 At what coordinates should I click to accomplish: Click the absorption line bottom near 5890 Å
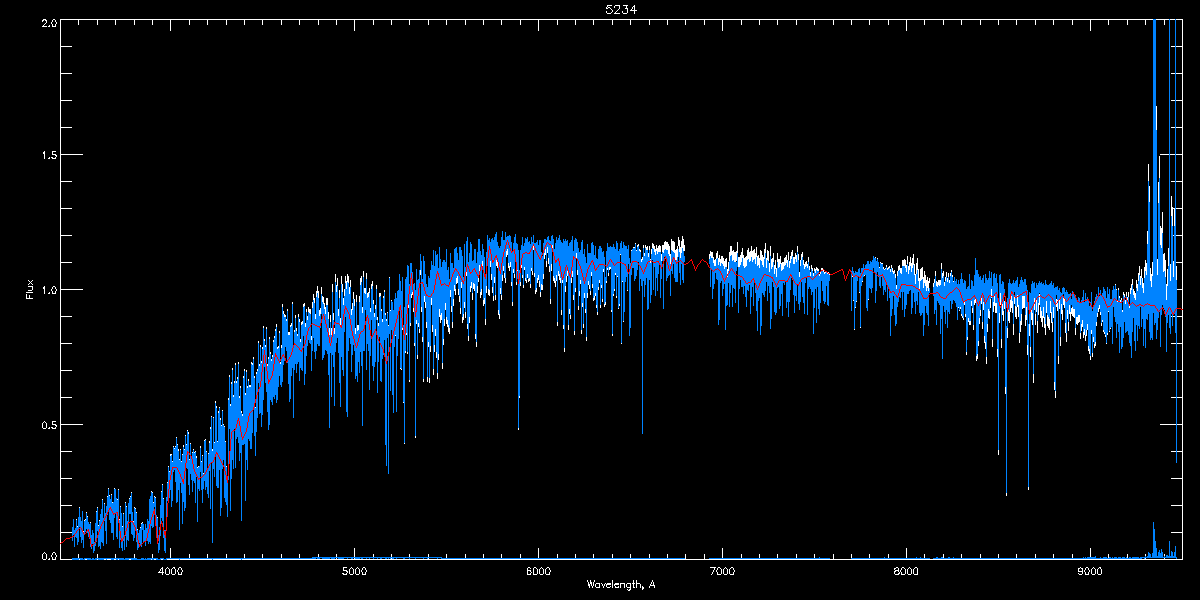click(518, 427)
